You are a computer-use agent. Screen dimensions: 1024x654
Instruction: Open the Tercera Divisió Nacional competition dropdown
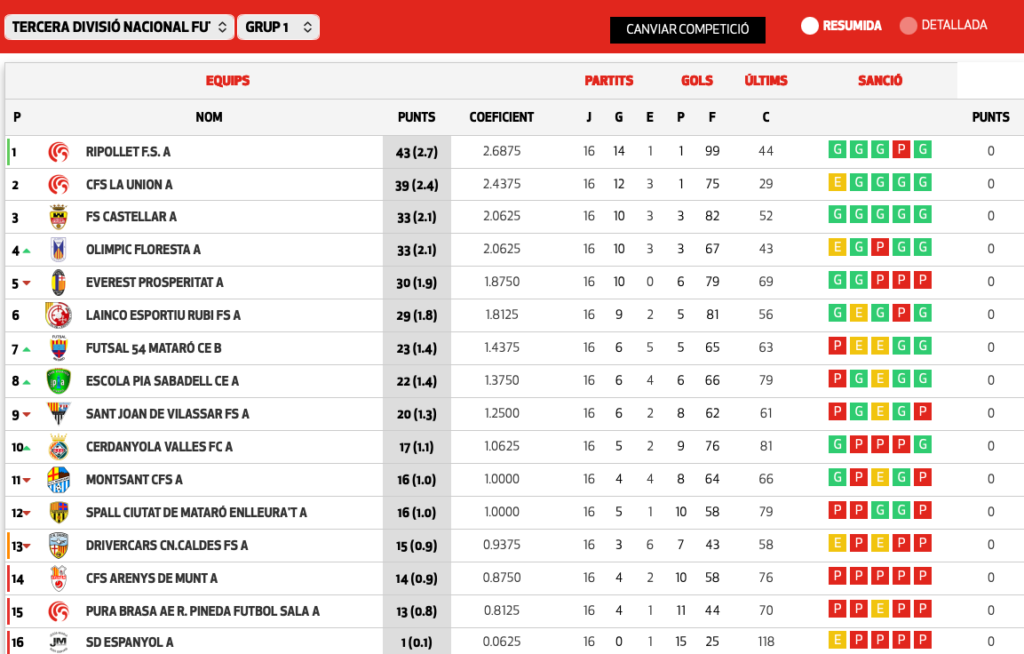coord(119,27)
